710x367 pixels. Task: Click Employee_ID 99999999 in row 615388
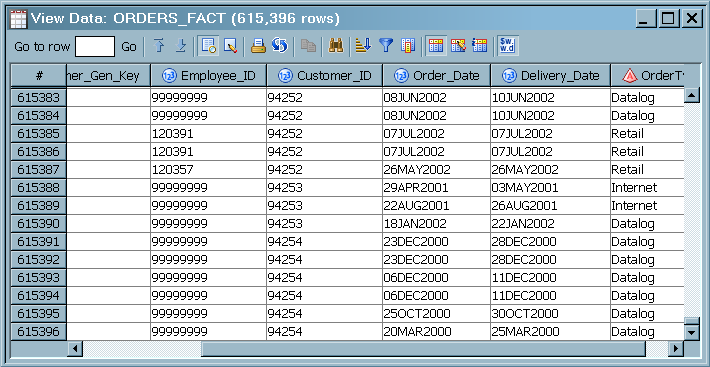click(x=208, y=188)
